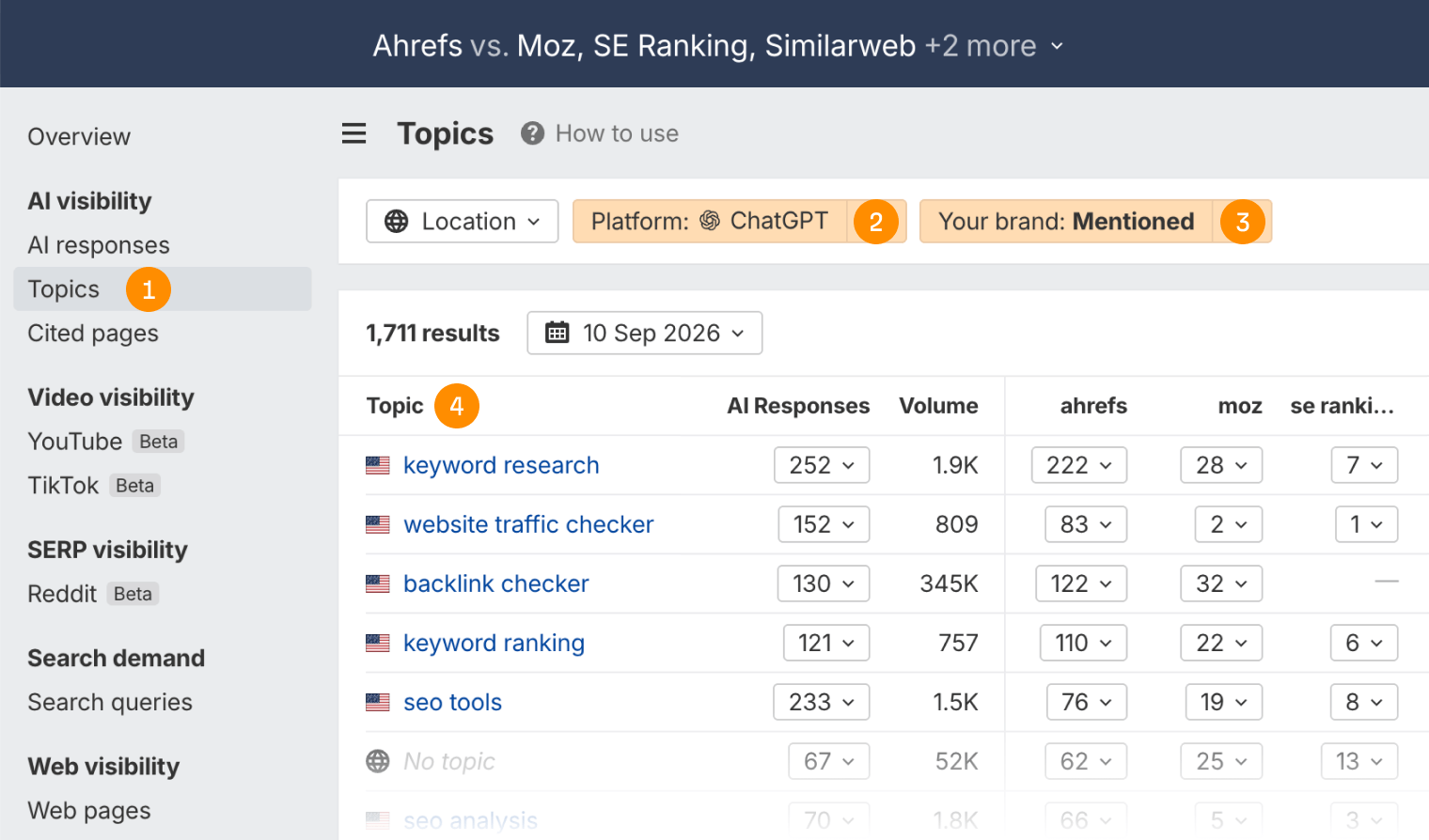Expand ahrefs 222 for keyword research
The width and height of the screenshot is (1429, 840).
[1079, 465]
